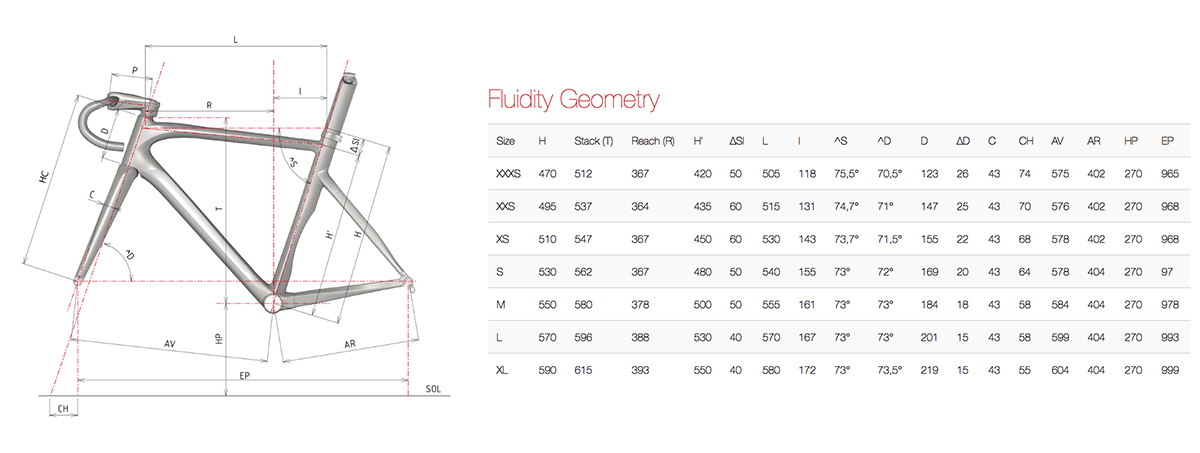Click the 75,5° seat angle value

point(848,173)
